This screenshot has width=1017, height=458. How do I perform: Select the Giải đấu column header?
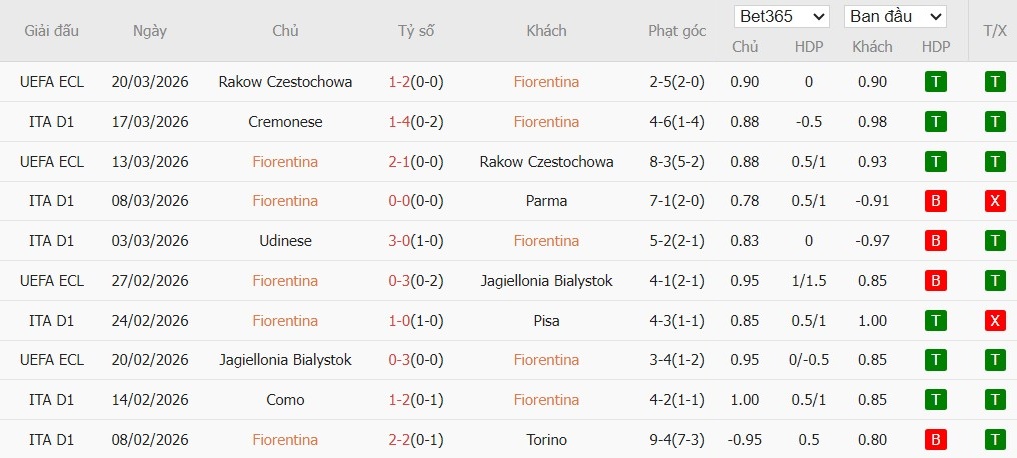51,31
